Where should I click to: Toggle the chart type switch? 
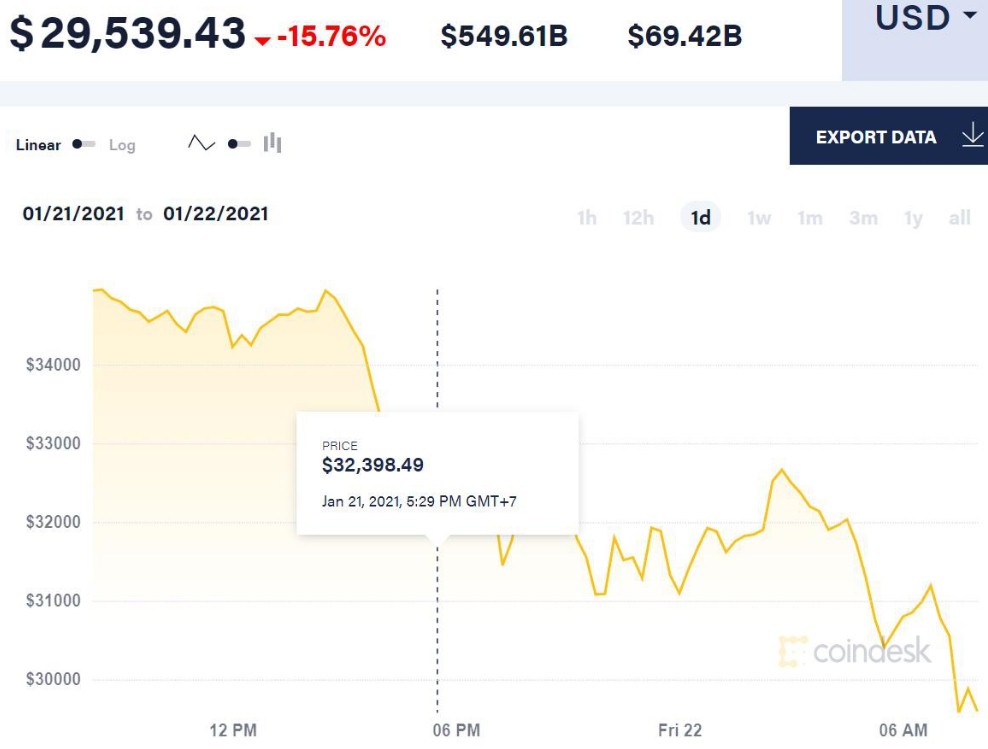click(237, 143)
